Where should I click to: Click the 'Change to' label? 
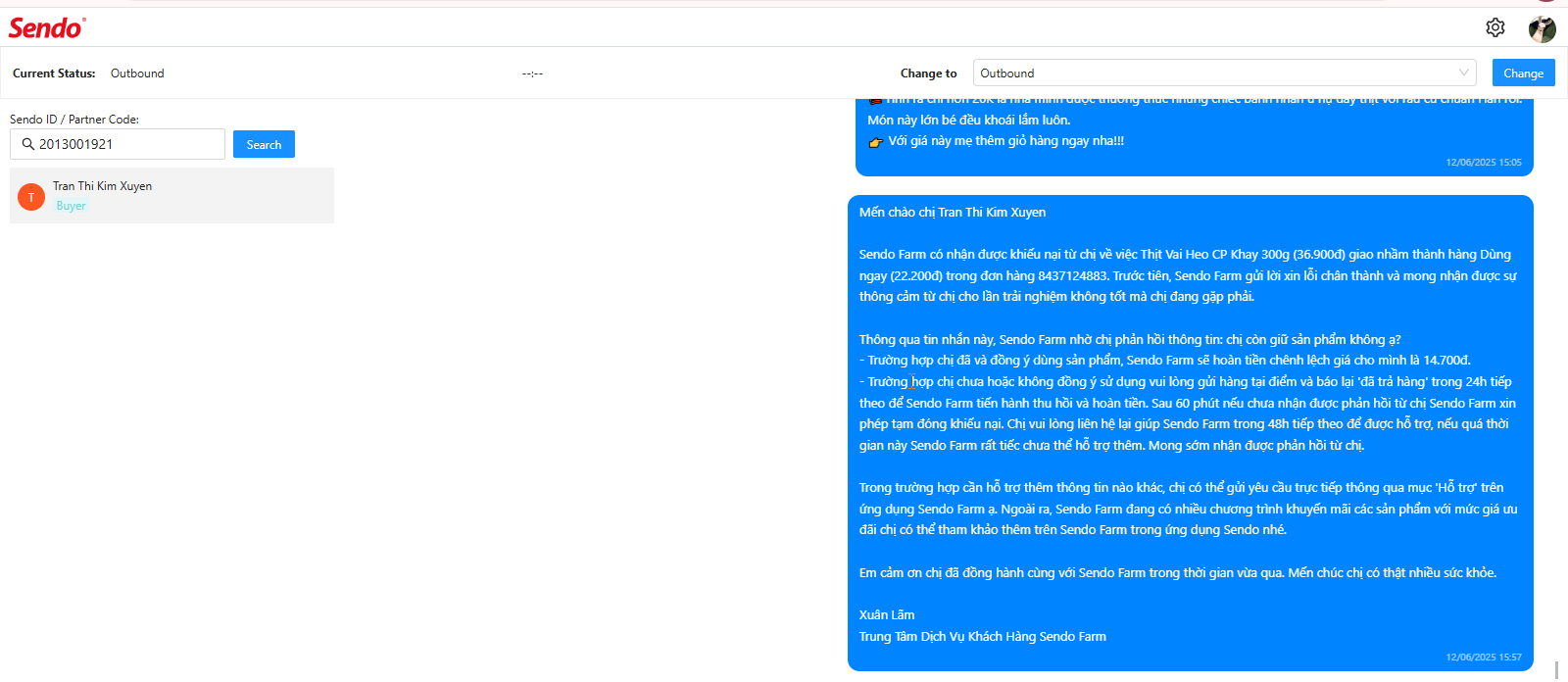[x=929, y=73]
